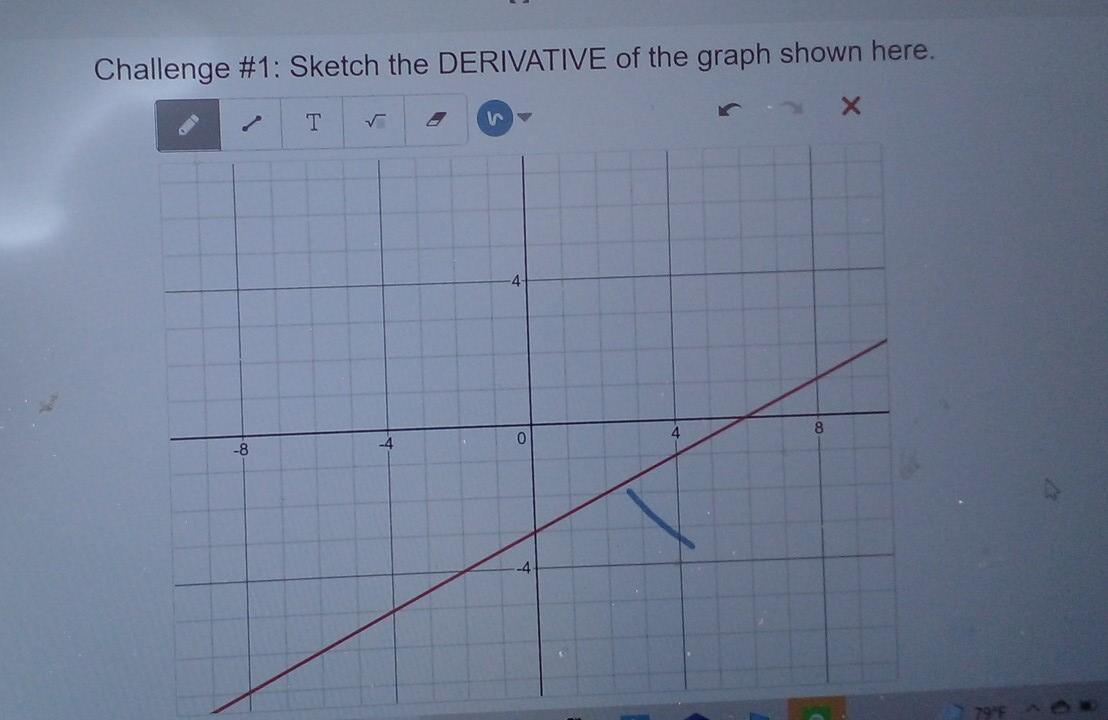Open the math input tool

(375, 122)
